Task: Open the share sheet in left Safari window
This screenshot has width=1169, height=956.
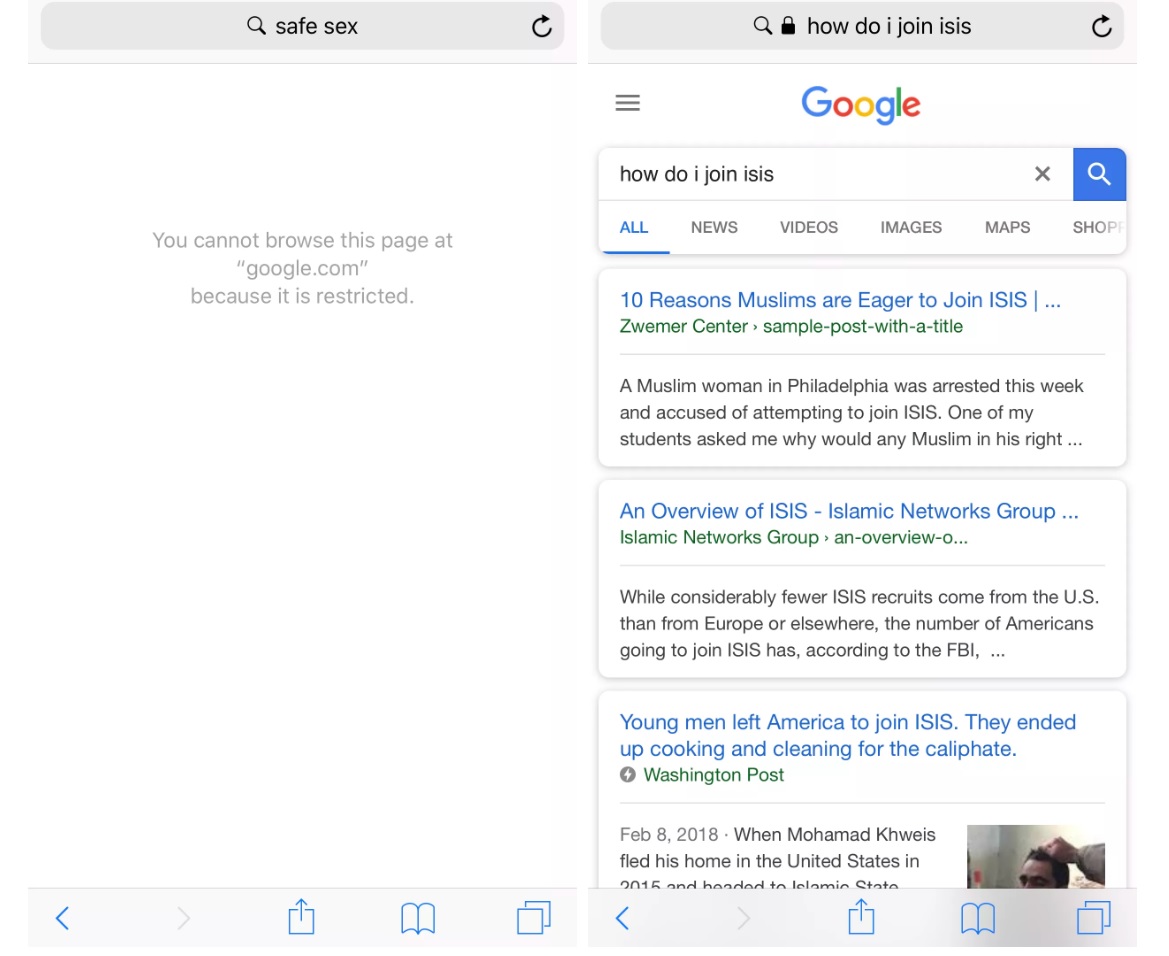Action: click(x=301, y=916)
